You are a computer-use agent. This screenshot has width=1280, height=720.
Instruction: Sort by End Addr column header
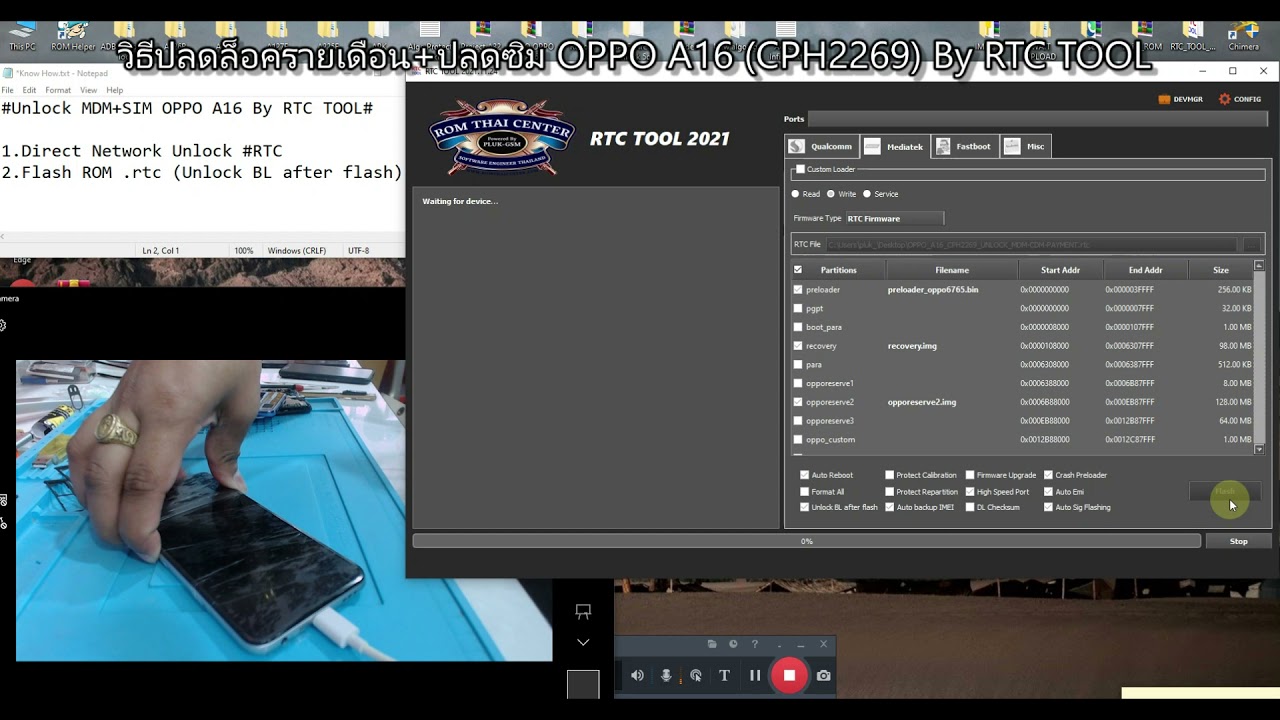1145,270
